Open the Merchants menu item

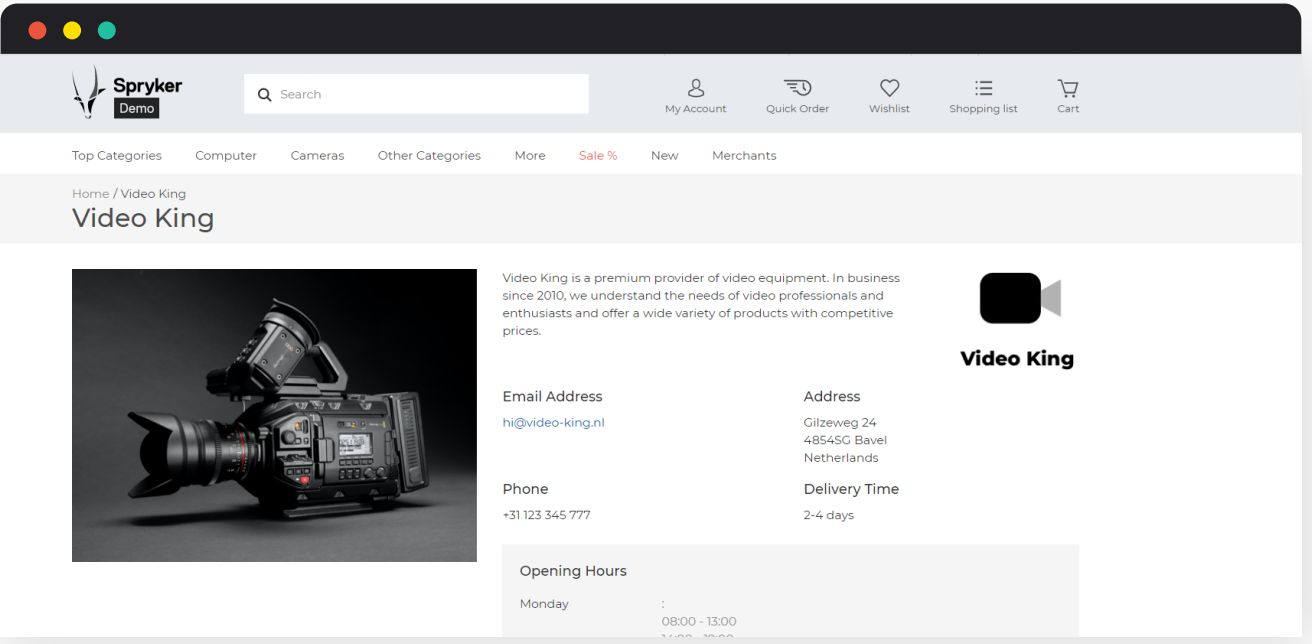pos(744,155)
